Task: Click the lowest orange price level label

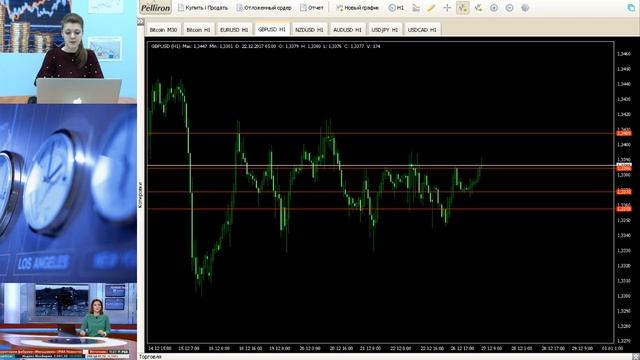Action: 624,209
